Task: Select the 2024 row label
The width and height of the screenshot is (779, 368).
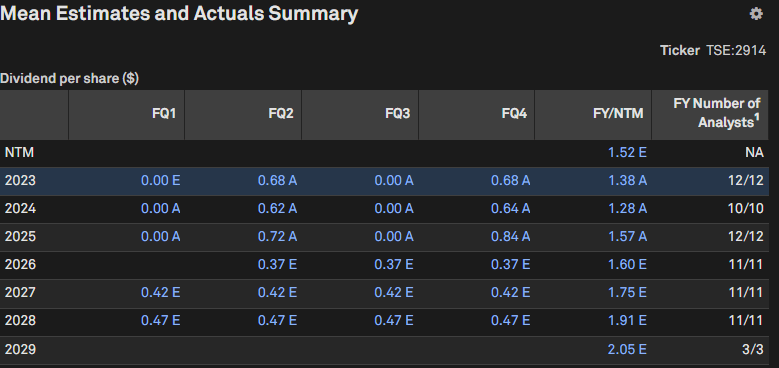Action: point(20,209)
